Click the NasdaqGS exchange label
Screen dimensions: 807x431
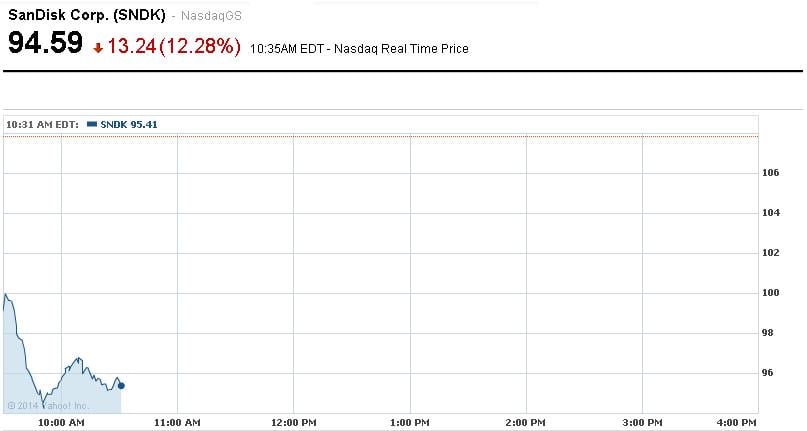point(210,18)
